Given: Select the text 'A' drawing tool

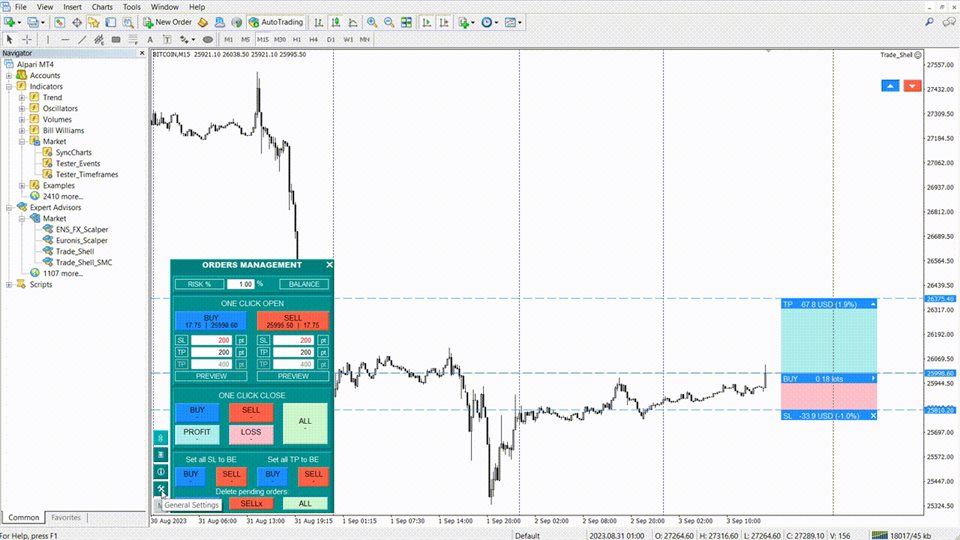Looking at the screenshot, I should [150, 39].
